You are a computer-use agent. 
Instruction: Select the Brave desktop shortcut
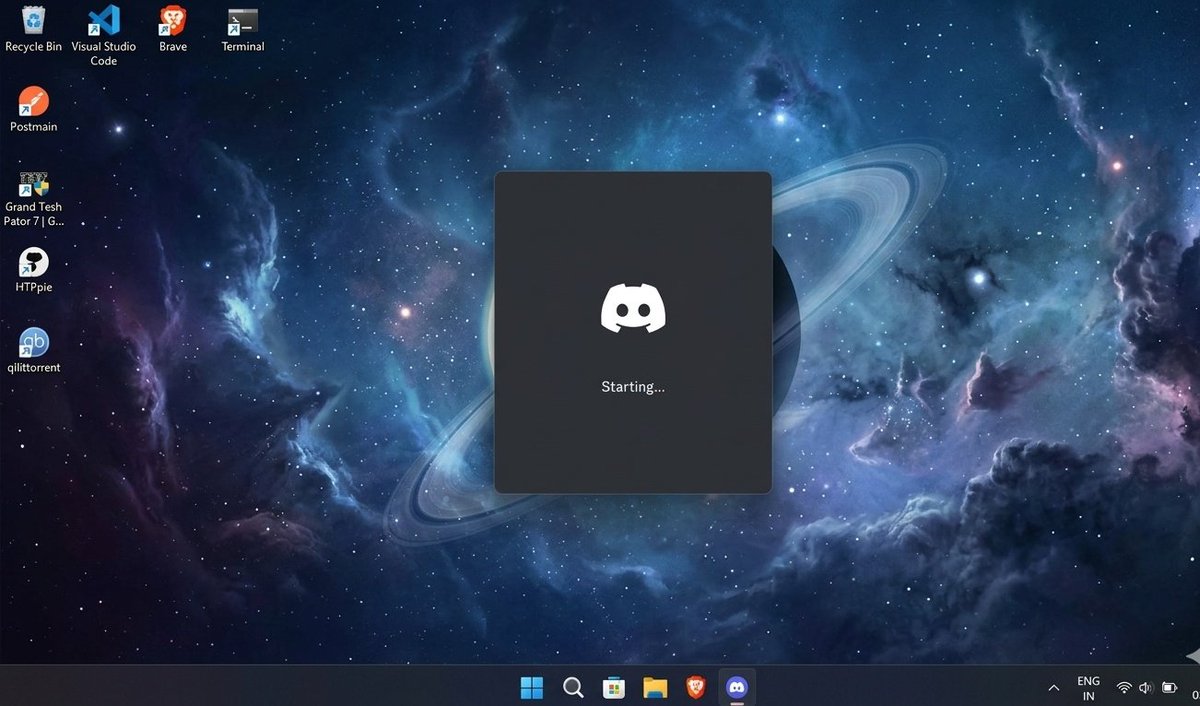[x=173, y=28]
